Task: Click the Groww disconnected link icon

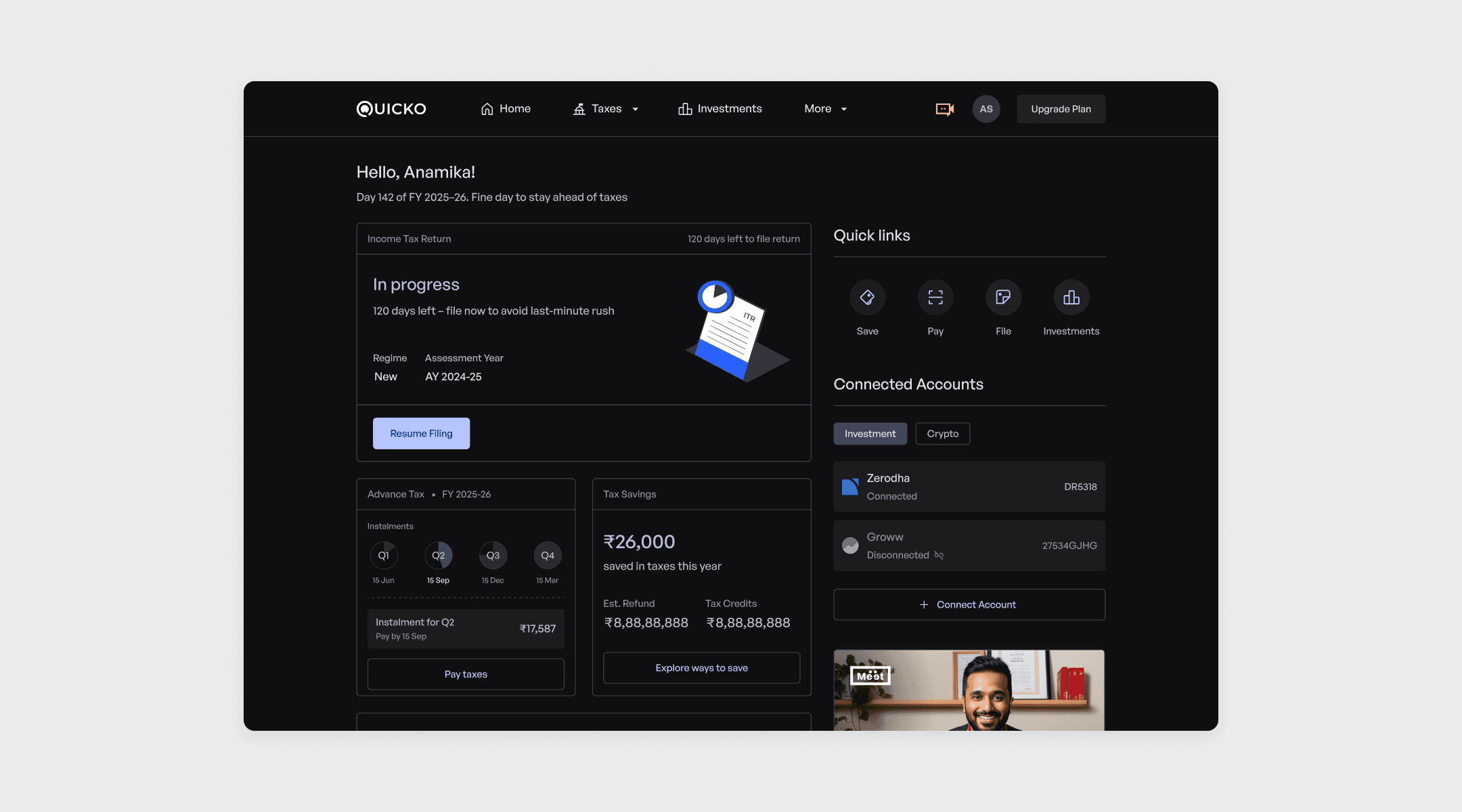Action: (939, 556)
